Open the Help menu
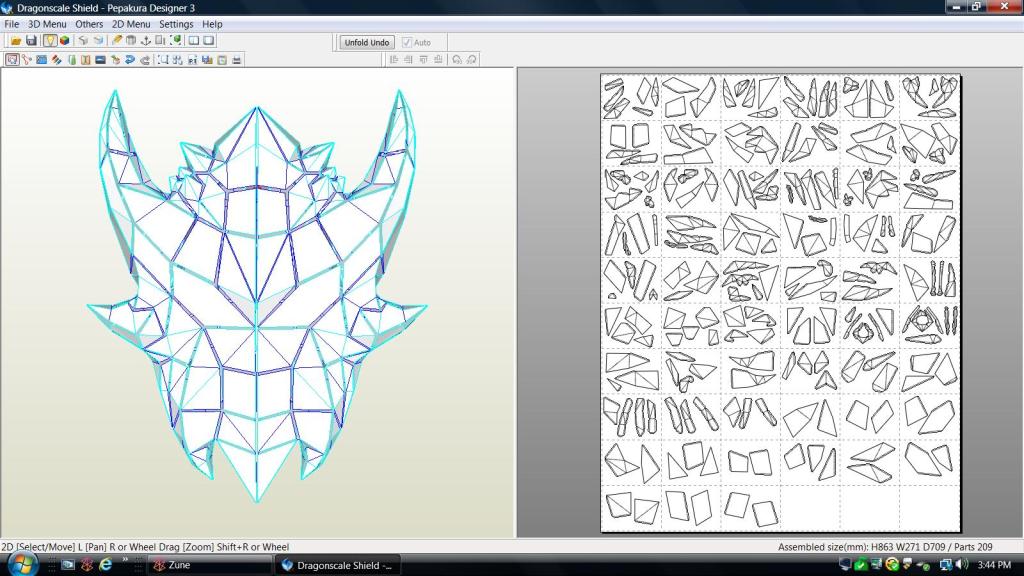The height and width of the screenshot is (576, 1024). coord(212,24)
